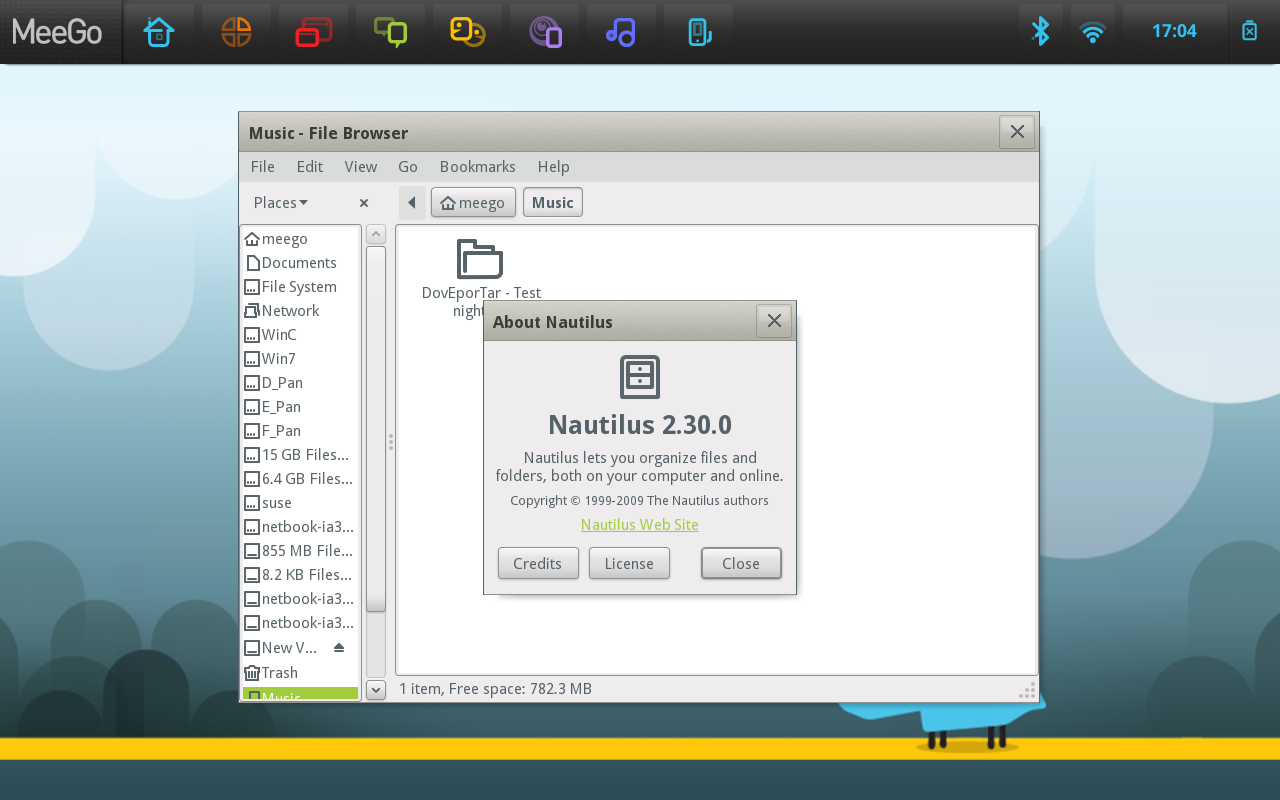Click the Nautilus file cabinet icon in About dialog
This screenshot has height=800, width=1280.
640,376
